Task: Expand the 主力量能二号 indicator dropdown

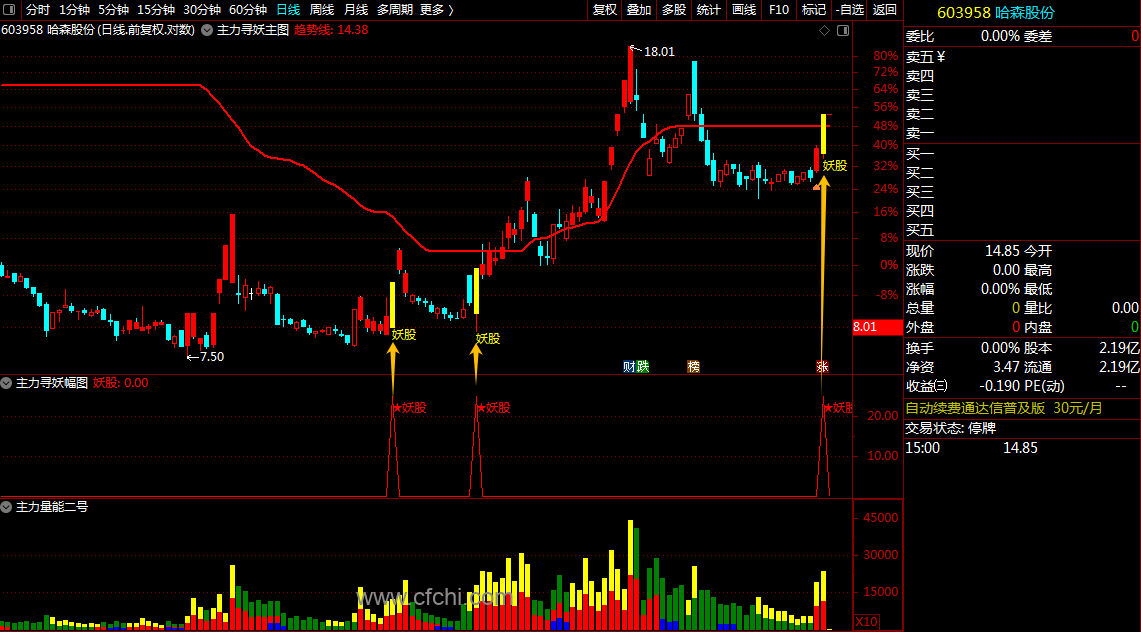Action: pos(7,507)
